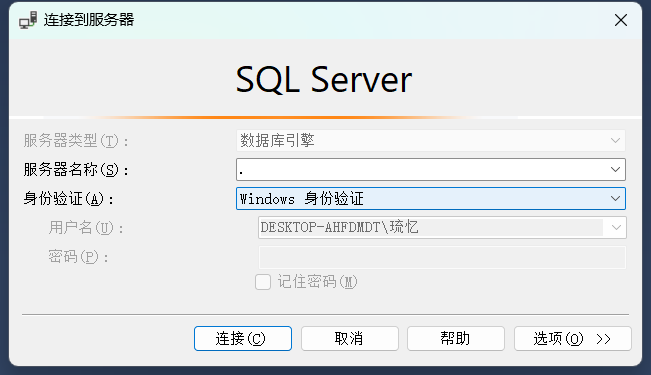This screenshot has width=651, height=375.
Task: Open the 身份验证 dropdown arrow
Action: (x=615, y=199)
